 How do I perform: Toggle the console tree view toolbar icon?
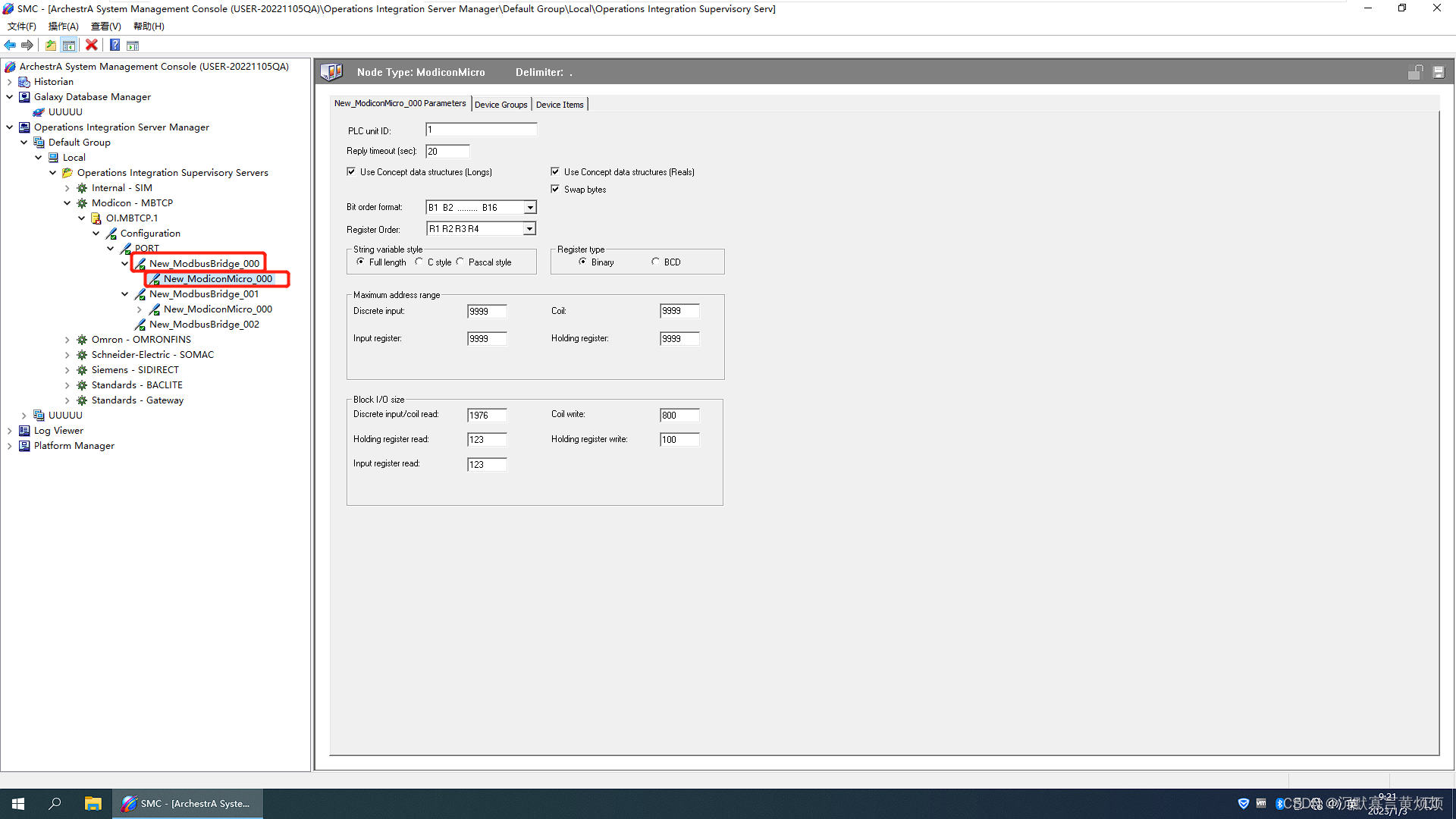69,45
